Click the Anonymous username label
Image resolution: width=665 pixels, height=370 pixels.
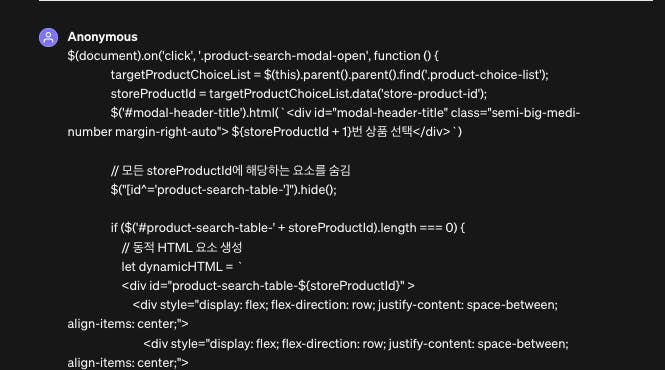tap(102, 37)
